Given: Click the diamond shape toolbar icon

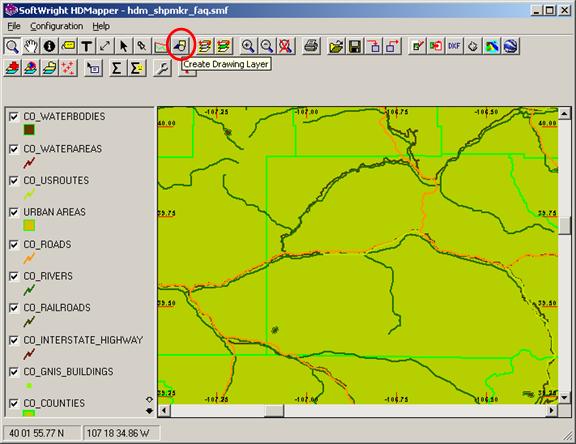Looking at the screenshot, I should coord(473,46).
